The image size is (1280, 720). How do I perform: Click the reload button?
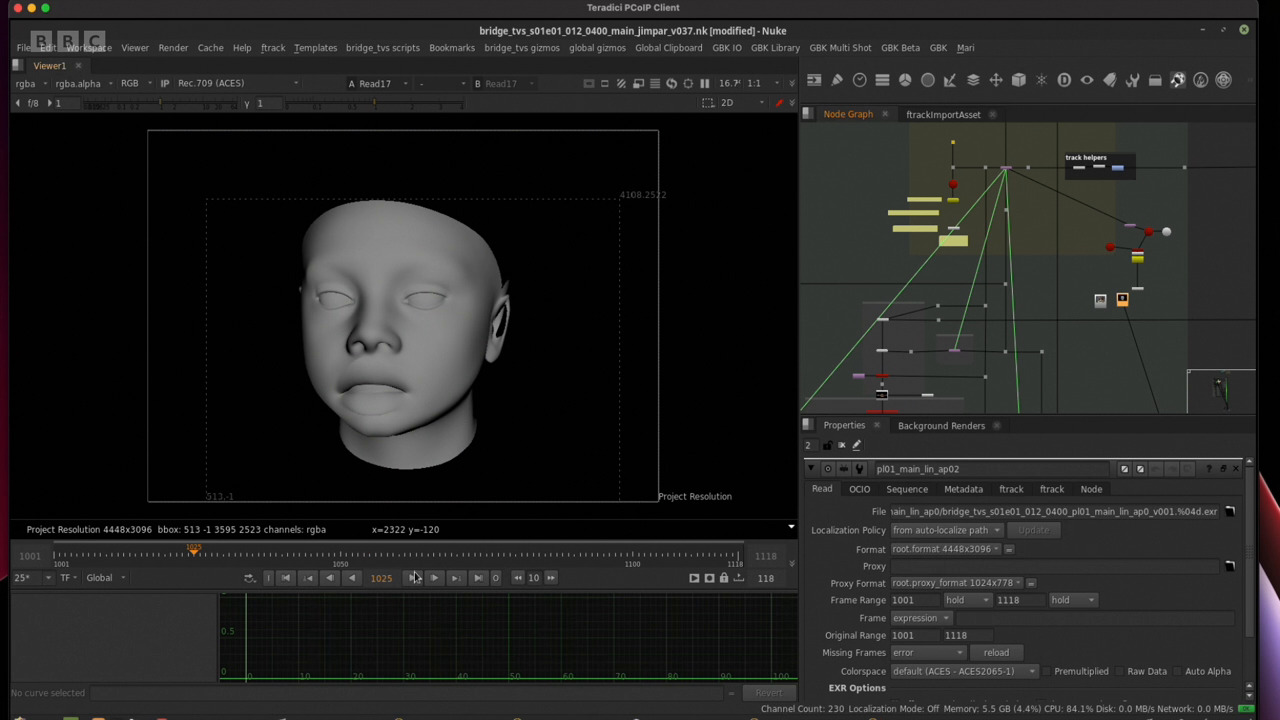click(995, 653)
